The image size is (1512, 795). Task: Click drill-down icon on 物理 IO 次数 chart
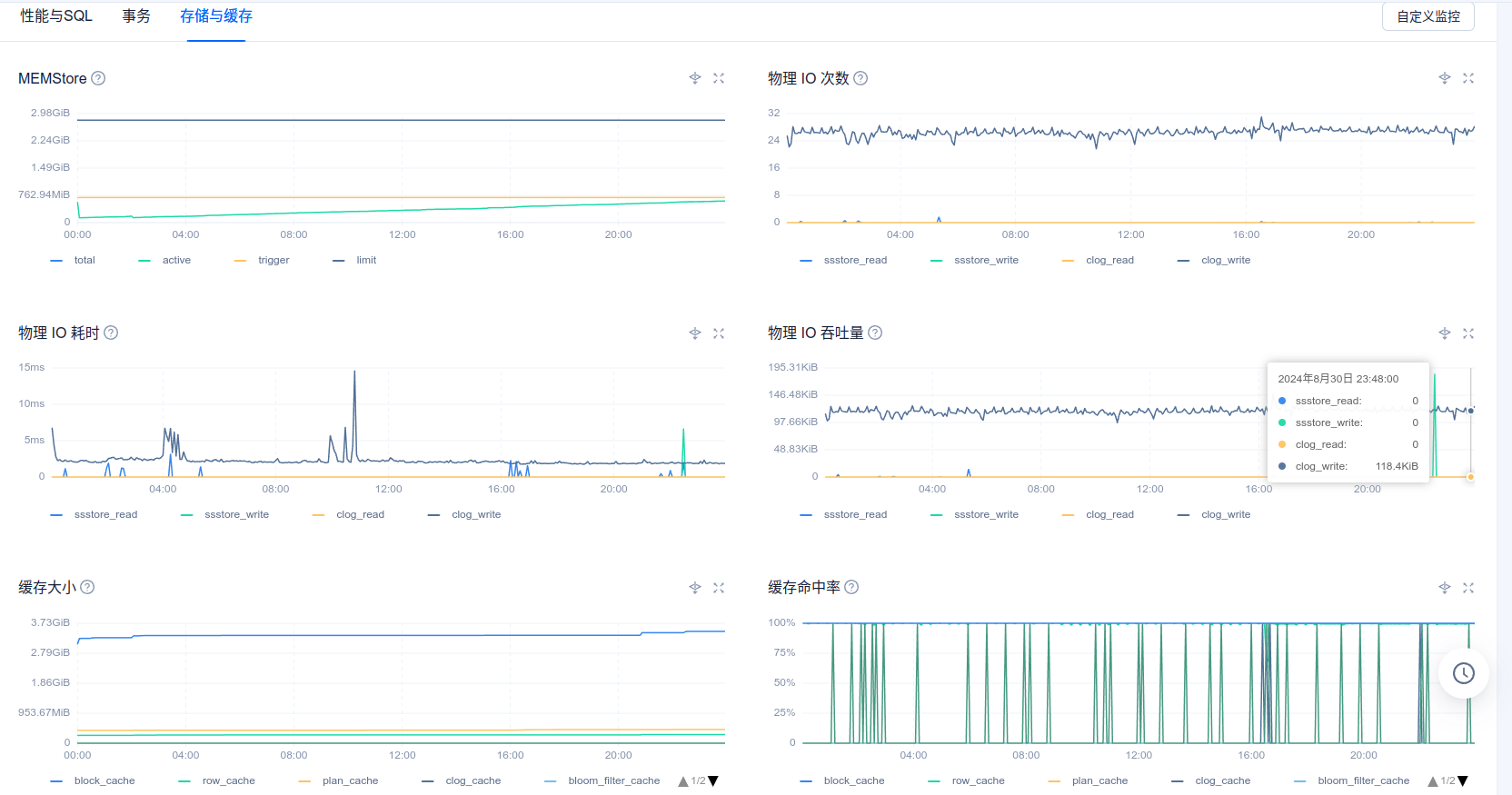pyautogui.click(x=1445, y=78)
